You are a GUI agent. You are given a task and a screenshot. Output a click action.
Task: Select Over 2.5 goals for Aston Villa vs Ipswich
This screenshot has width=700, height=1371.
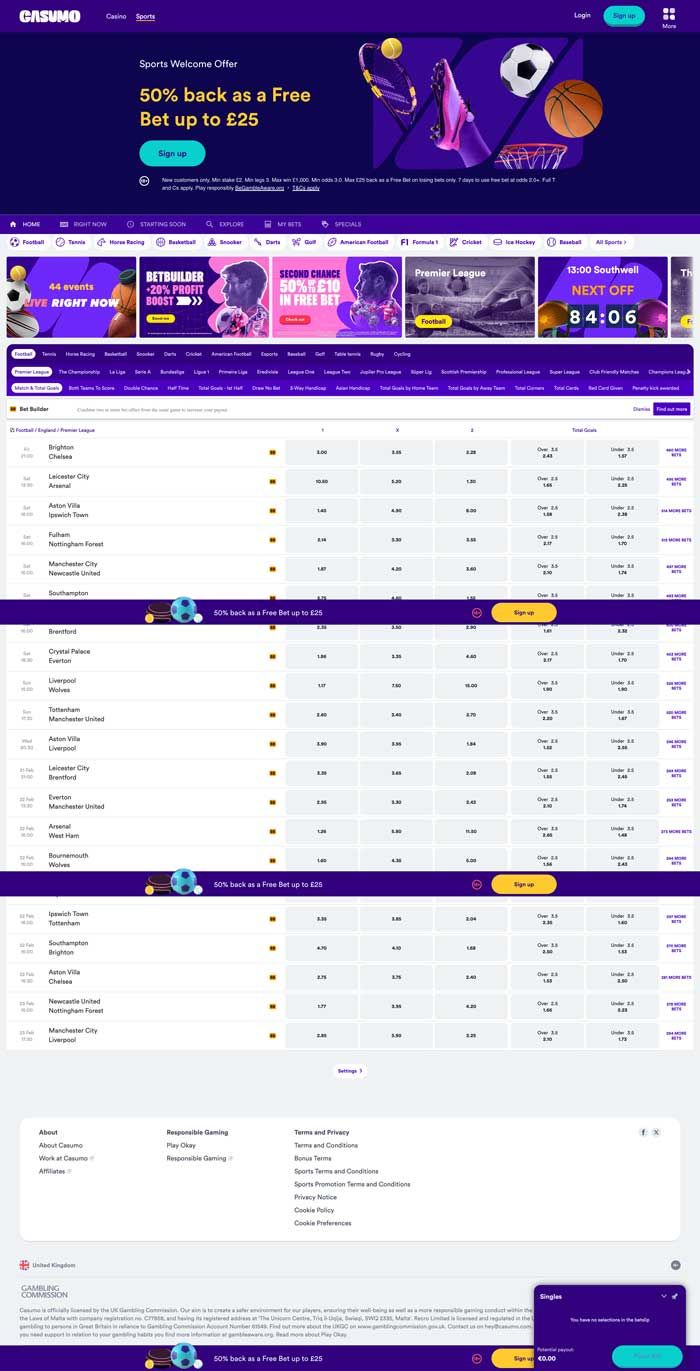point(547,510)
